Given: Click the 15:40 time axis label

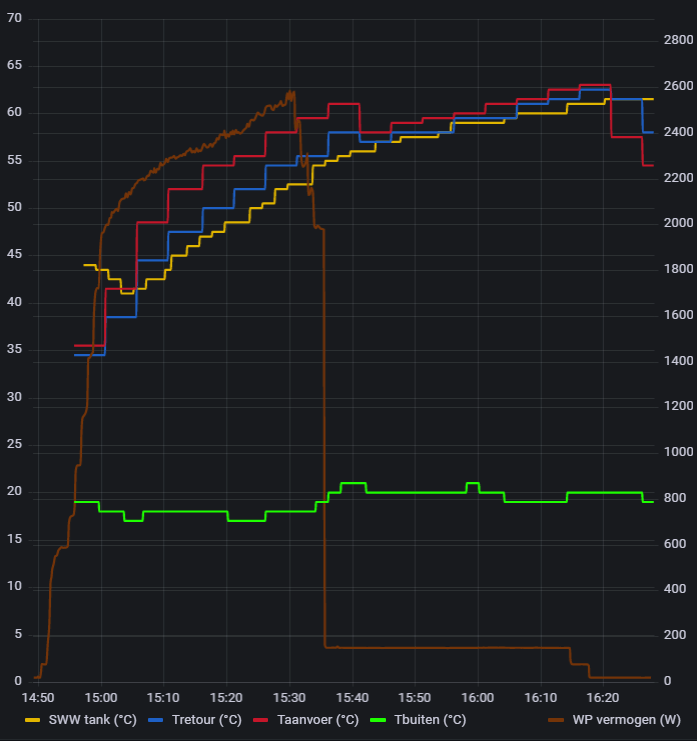Looking at the screenshot, I should [x=352, y=698].
